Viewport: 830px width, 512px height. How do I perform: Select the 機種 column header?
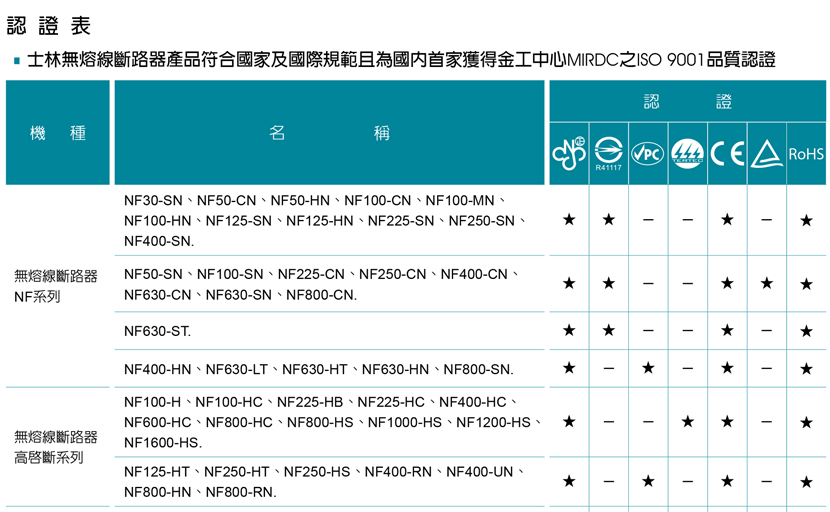[x=58, y=132]
